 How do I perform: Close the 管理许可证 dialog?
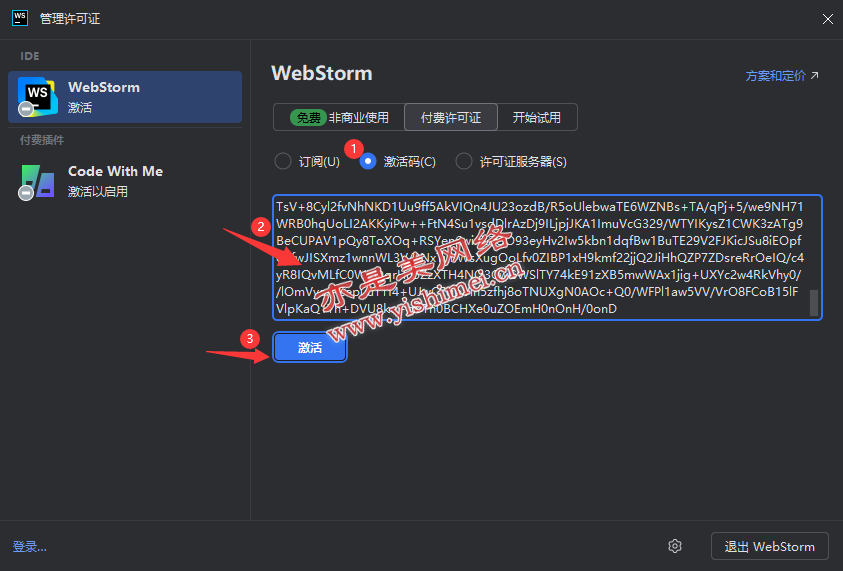tap(827, 19)
